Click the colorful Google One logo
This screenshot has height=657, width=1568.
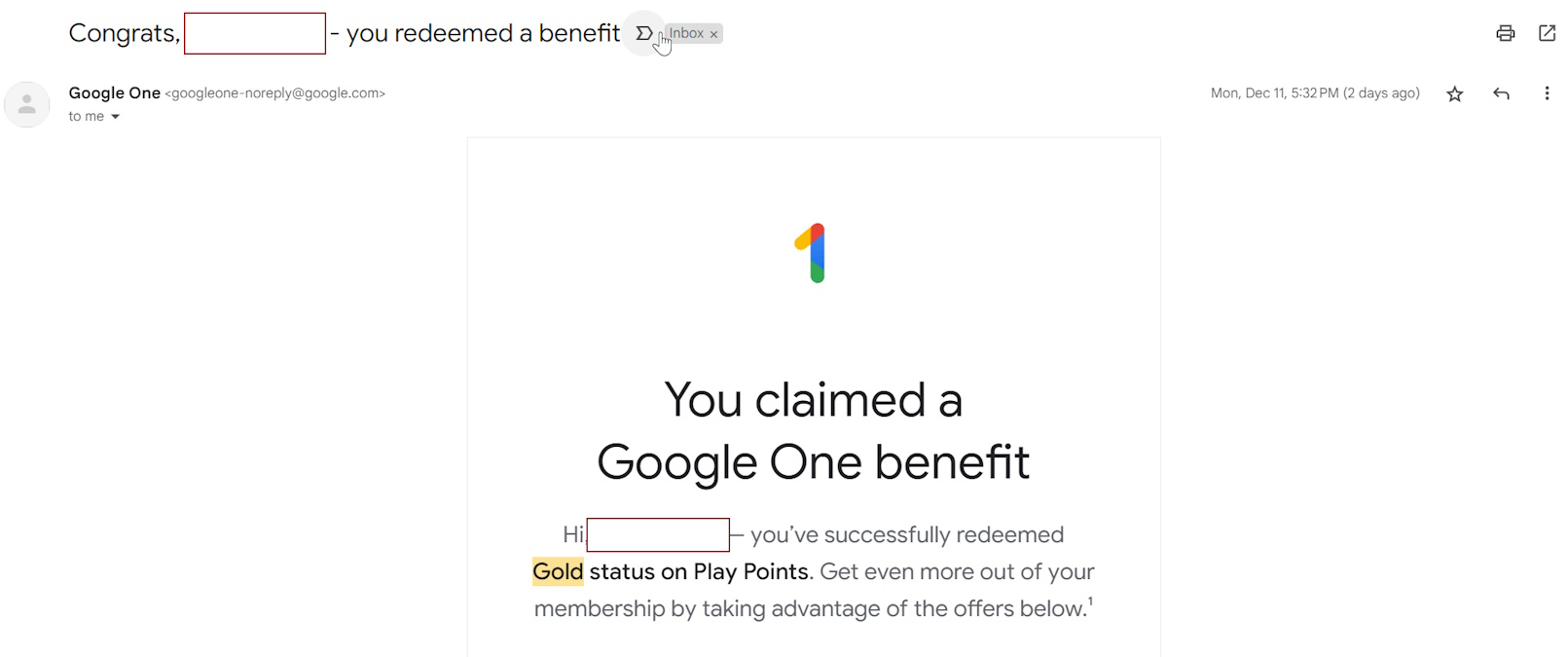[x=813, y=253]
